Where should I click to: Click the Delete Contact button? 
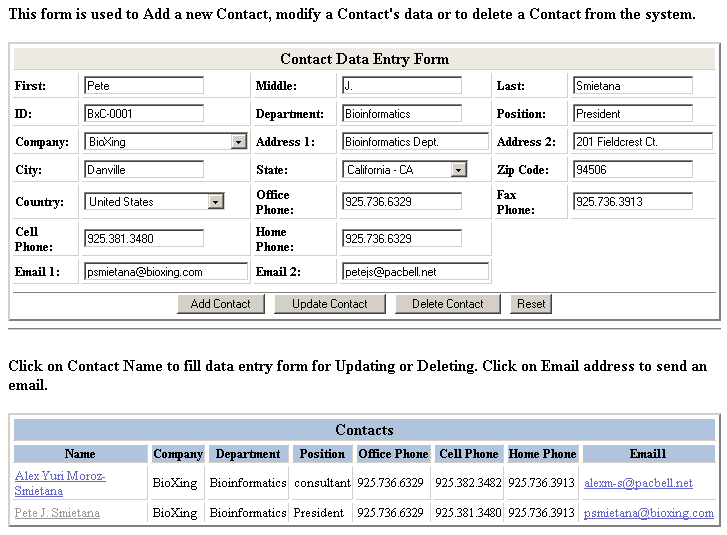click(x=447, y=304)
